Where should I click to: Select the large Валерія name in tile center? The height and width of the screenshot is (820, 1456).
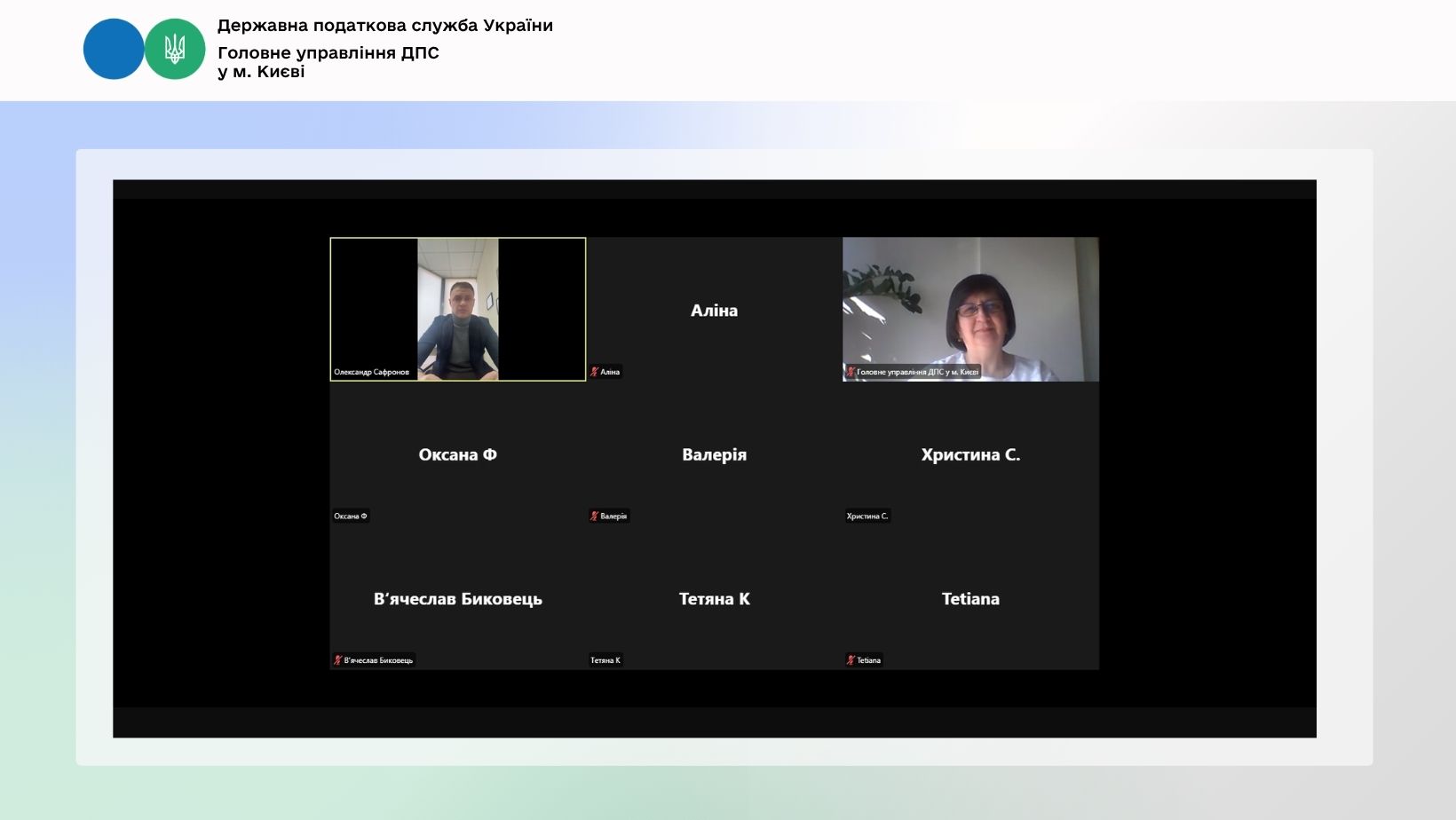pyautogui.click(x=714, y=454)
